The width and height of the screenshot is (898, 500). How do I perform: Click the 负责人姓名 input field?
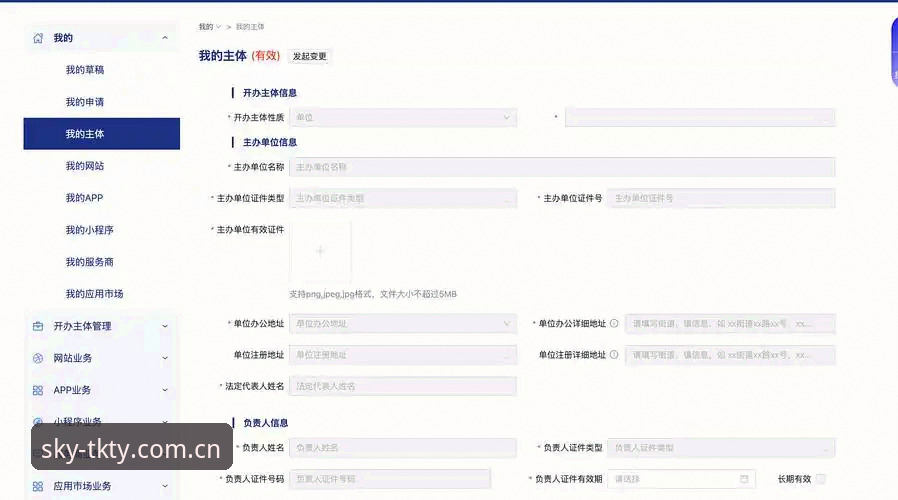[x=403, y=448]
